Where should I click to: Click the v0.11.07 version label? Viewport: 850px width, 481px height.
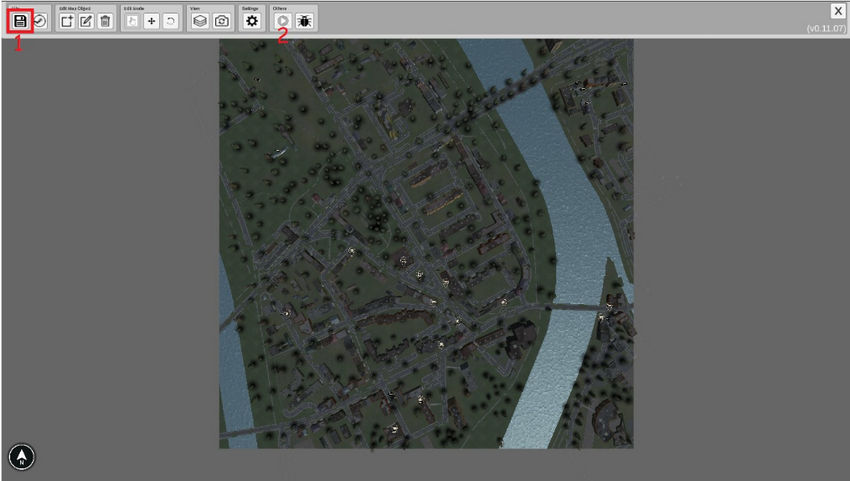[x=827, y=29]
